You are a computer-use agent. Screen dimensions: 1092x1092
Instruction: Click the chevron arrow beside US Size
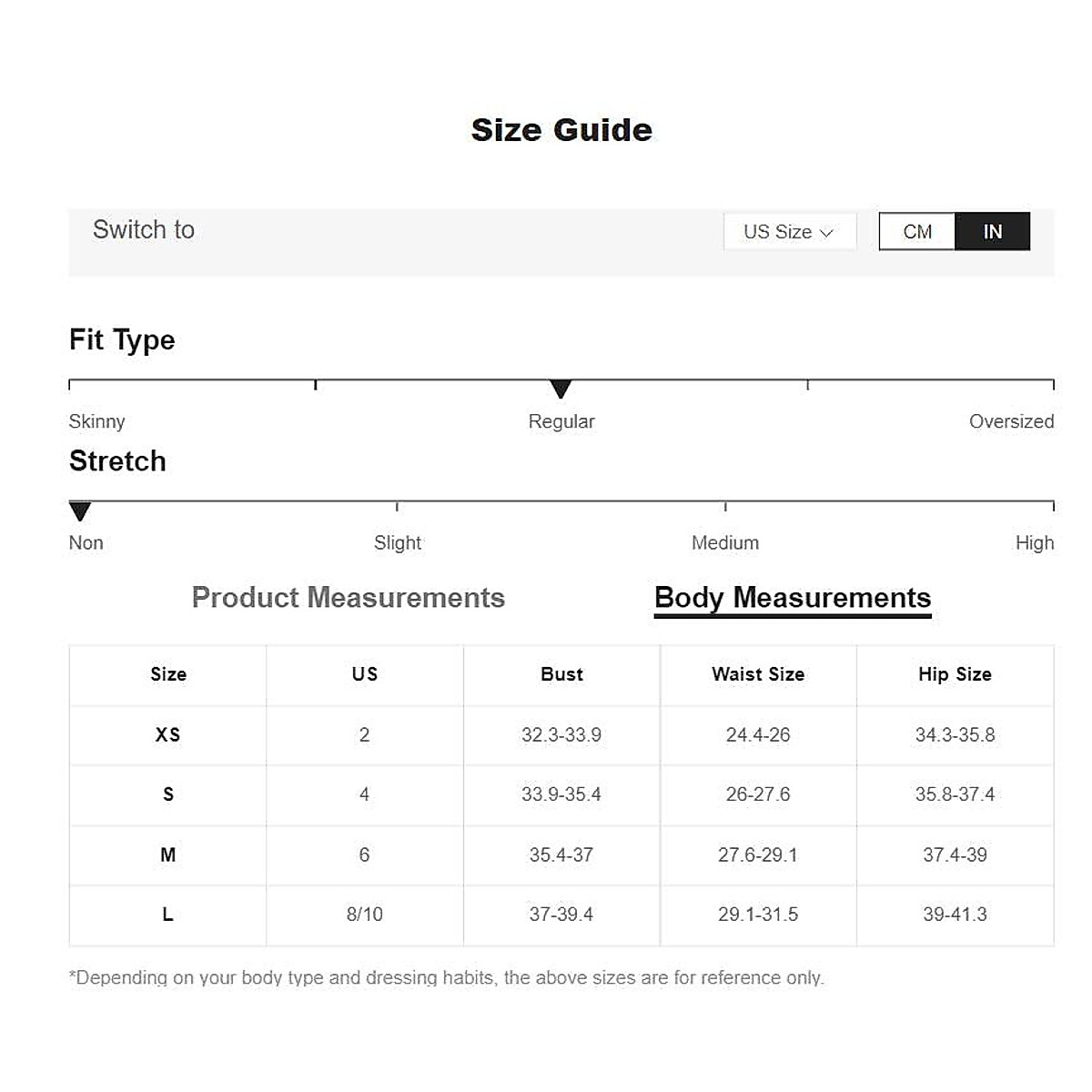[826, 233]
